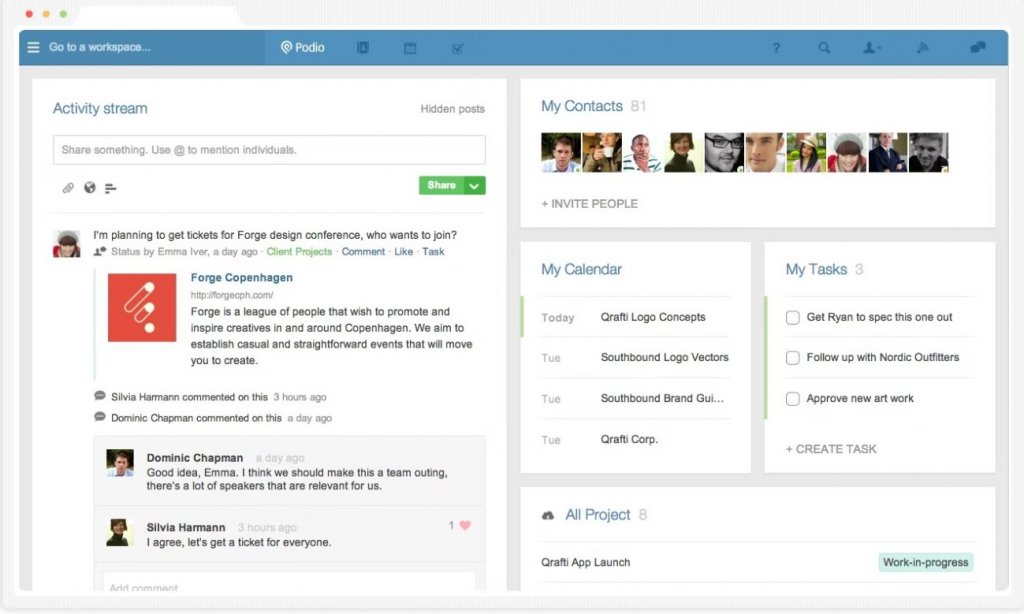
Task: Open the 'My Calendar' heading
Action: point(581,269)
